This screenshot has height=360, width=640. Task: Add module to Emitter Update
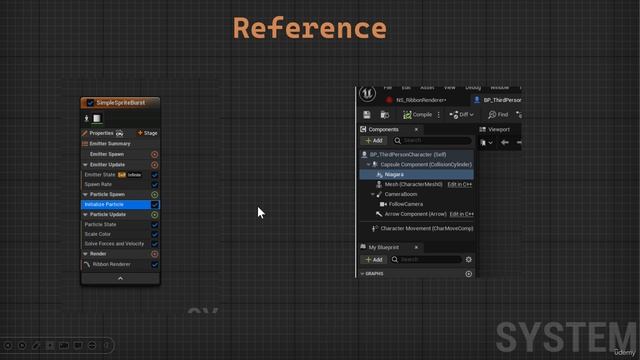coord(154,165)
